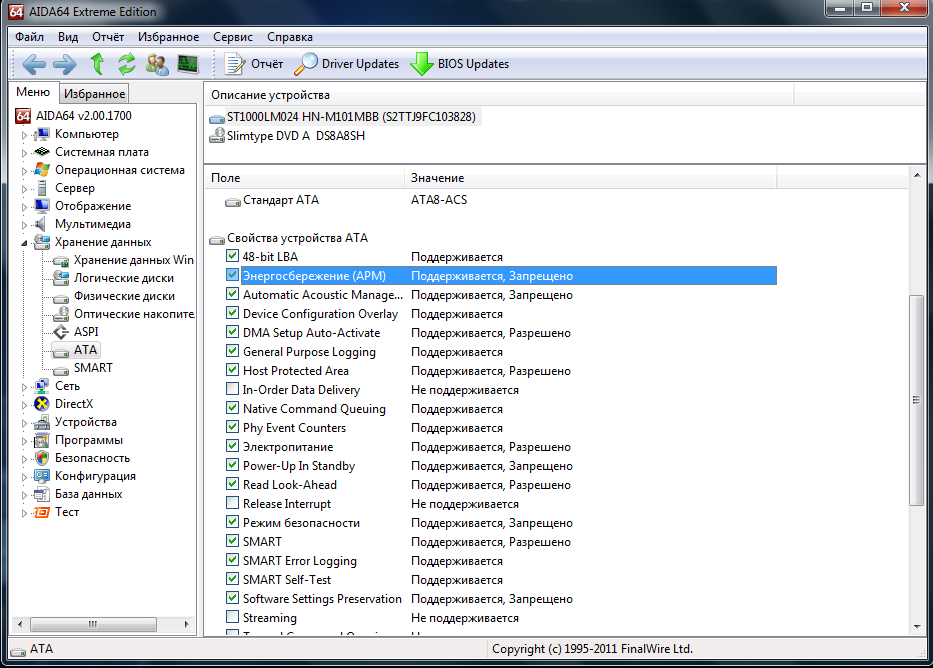Select Slimtype DVD A DS8A8SH device
The image size is (933, 668).
coord(289,136)
